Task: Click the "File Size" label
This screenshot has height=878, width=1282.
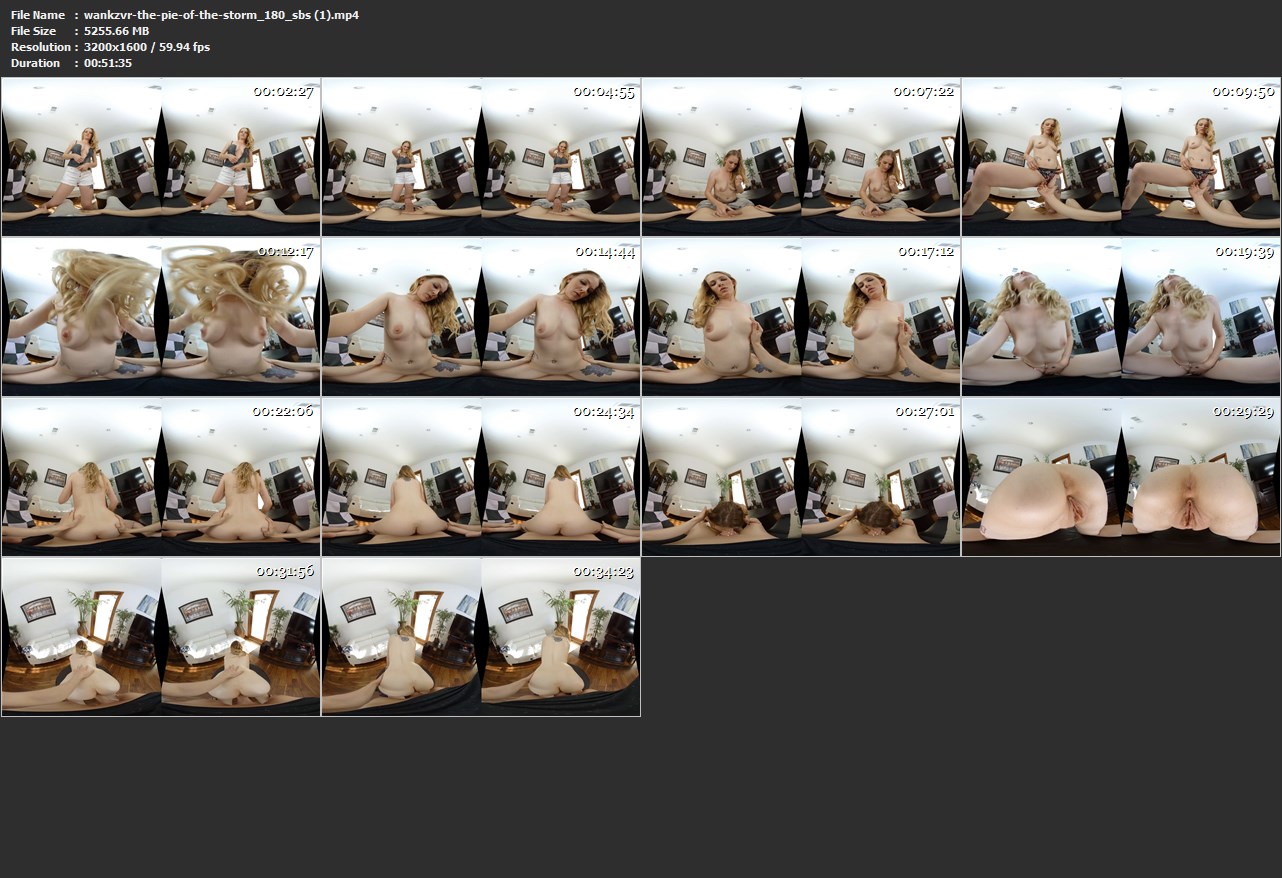Action: coord(34,31)
